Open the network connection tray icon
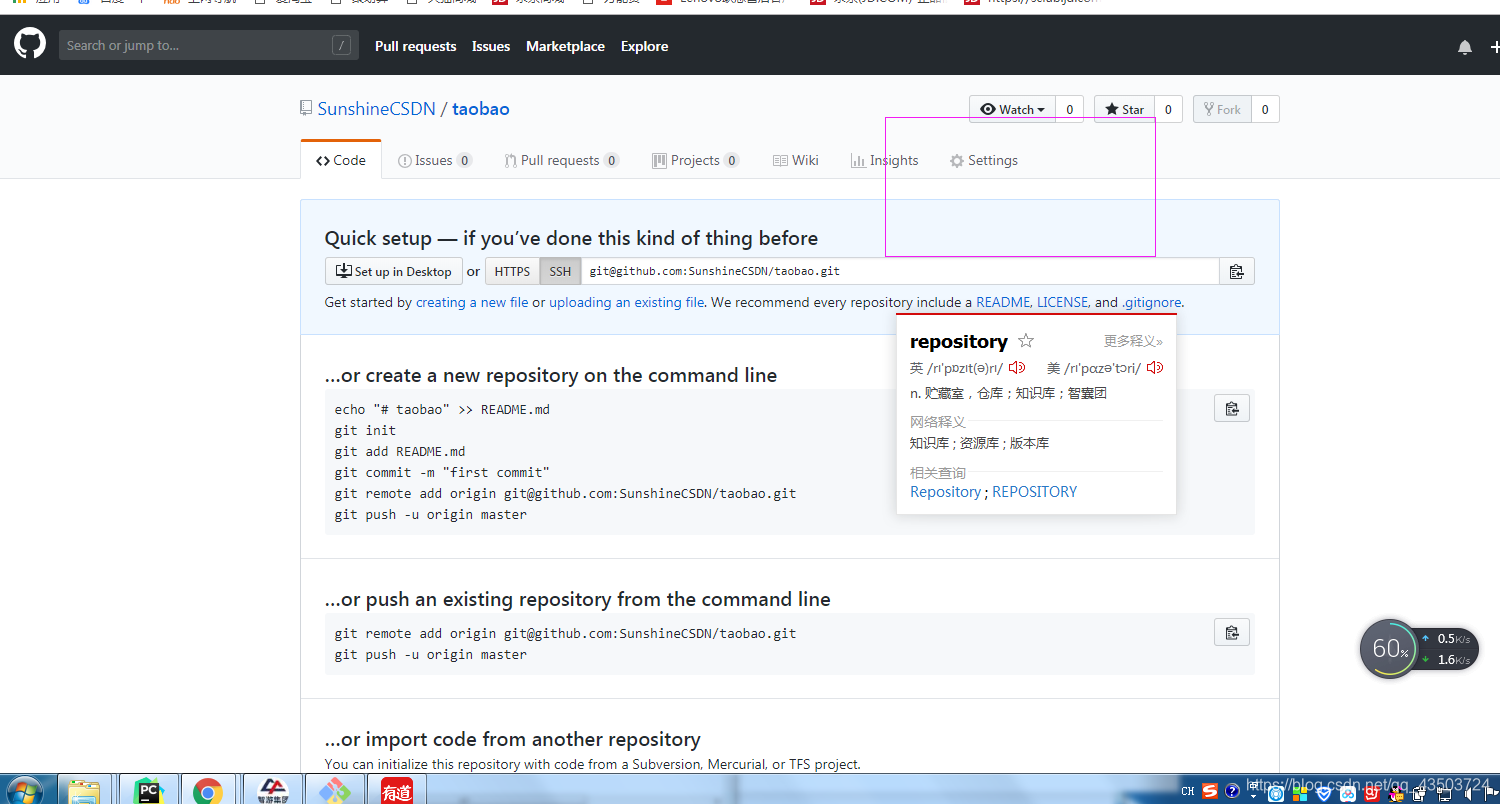The image size is (1500, 804). click(x=1445, y=792)
